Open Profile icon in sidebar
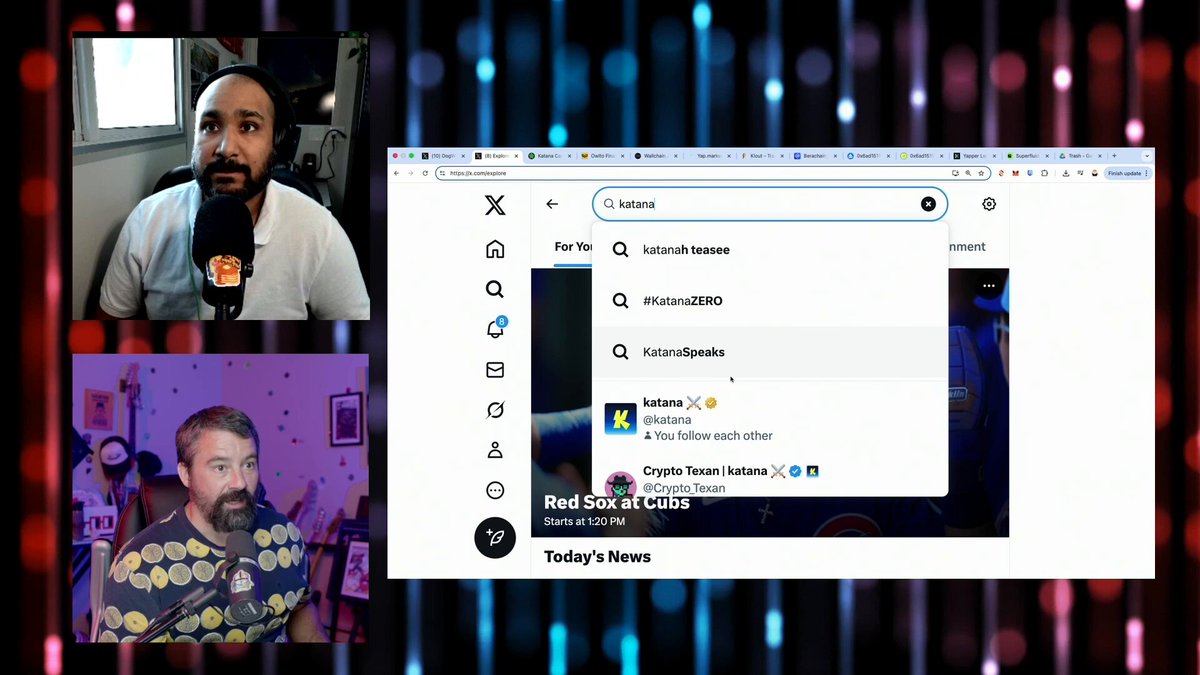Screen dimensions: 1200x675 (x=495, y=450)
